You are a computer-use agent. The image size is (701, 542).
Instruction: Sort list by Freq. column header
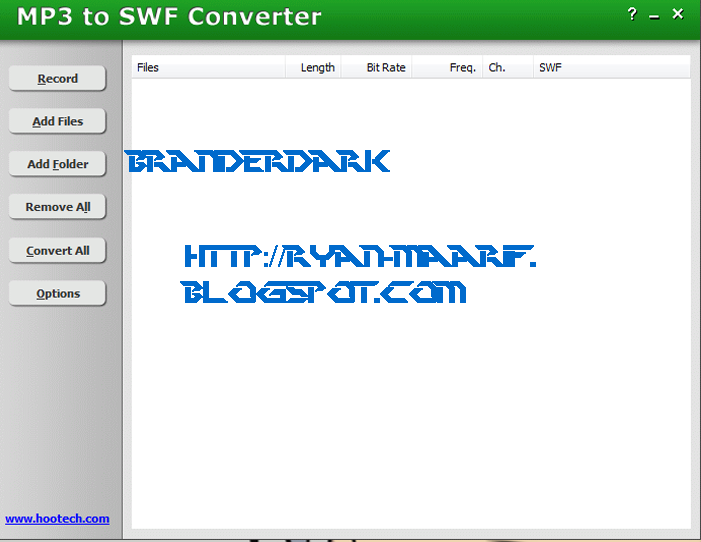pyautogui.click(x=447, y=68)
